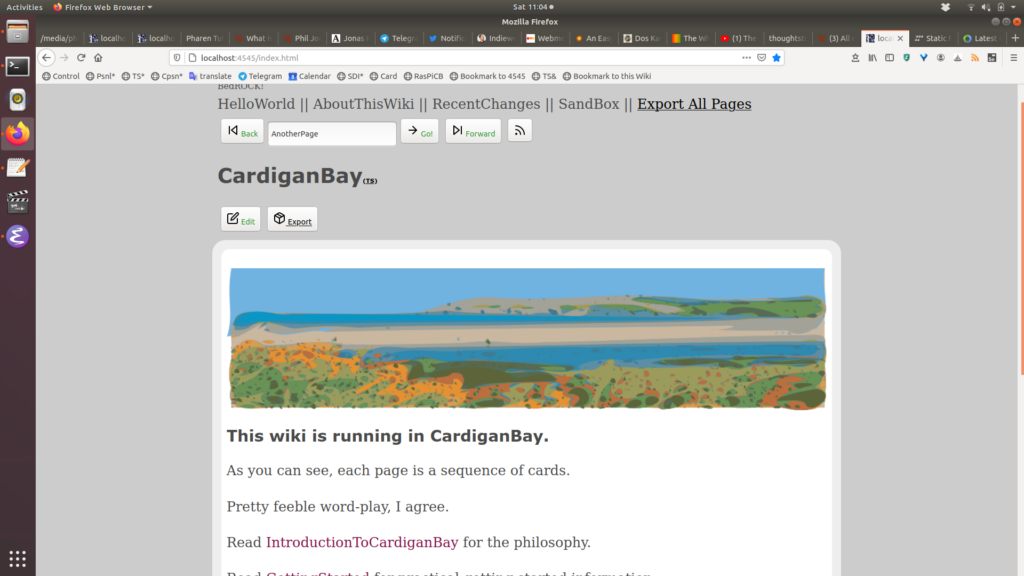Open the HelloWorld wiki link
This screenshot has height=576, width=1024.
256,104
